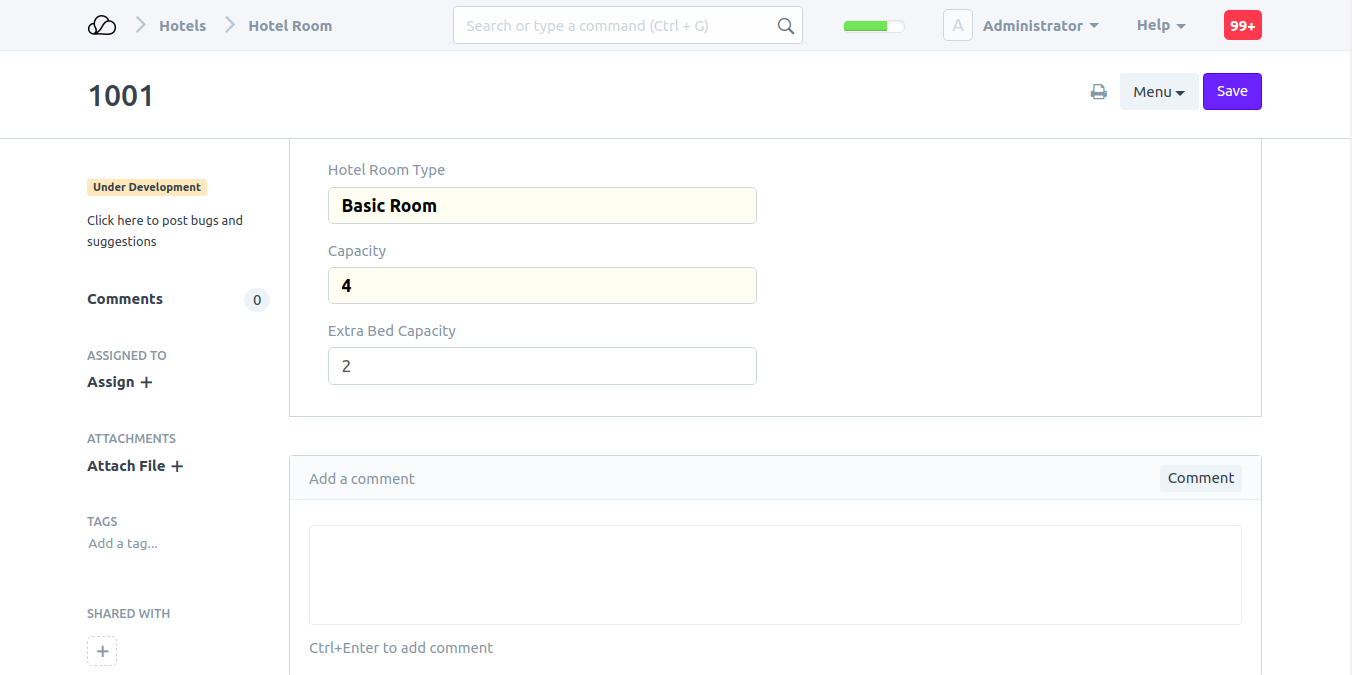Go to Hotels breadcrumb
This screenshot has width=1352, height=675.
[x=182, y=26]
